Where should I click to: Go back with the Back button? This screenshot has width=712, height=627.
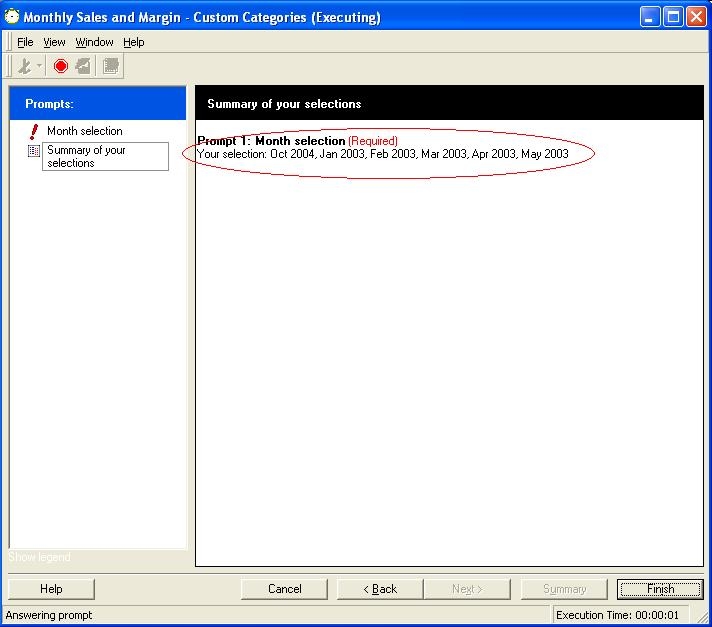pos(379,589)
